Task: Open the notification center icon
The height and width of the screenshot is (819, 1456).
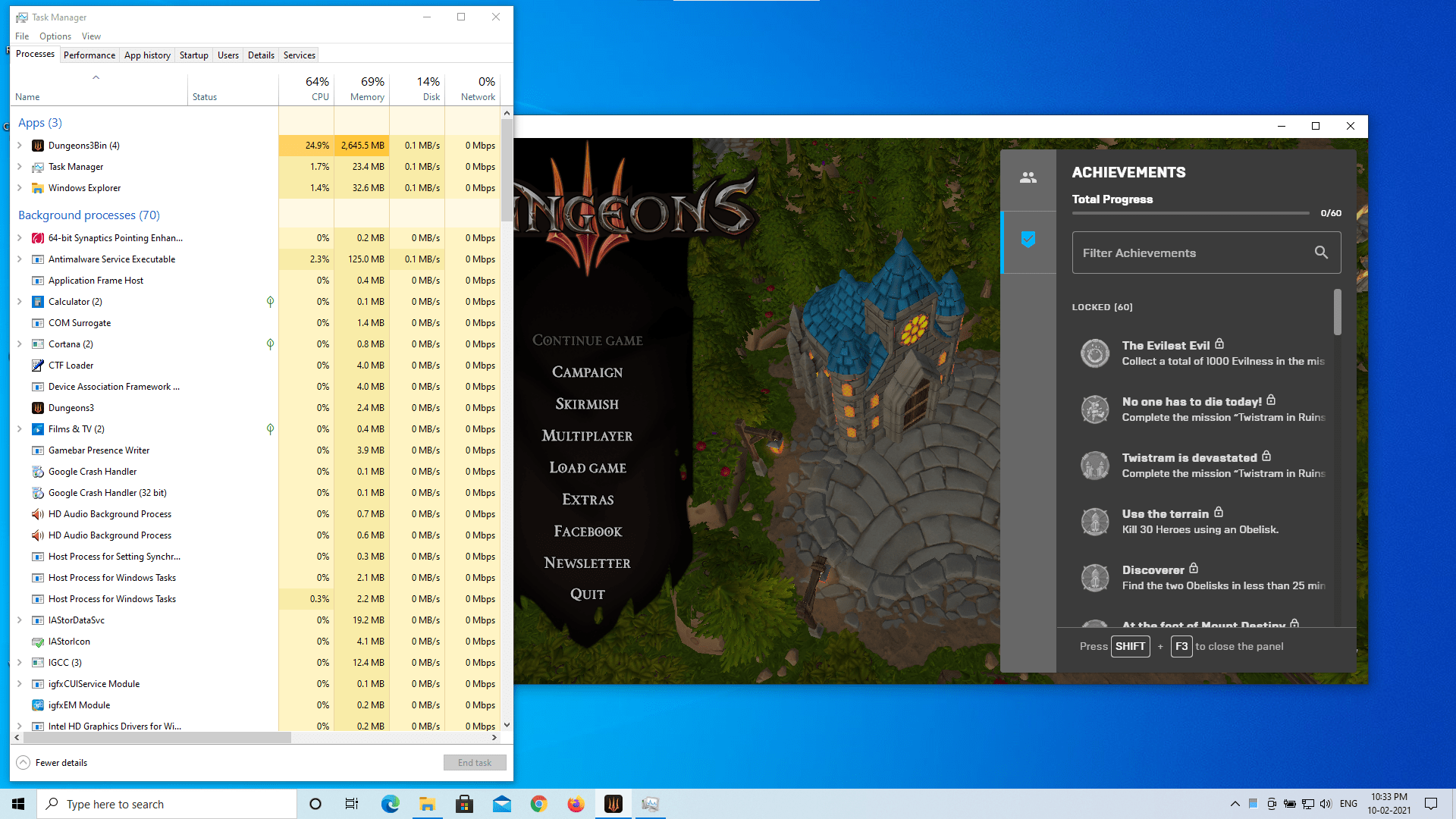Action: [x=1431, y=804]
